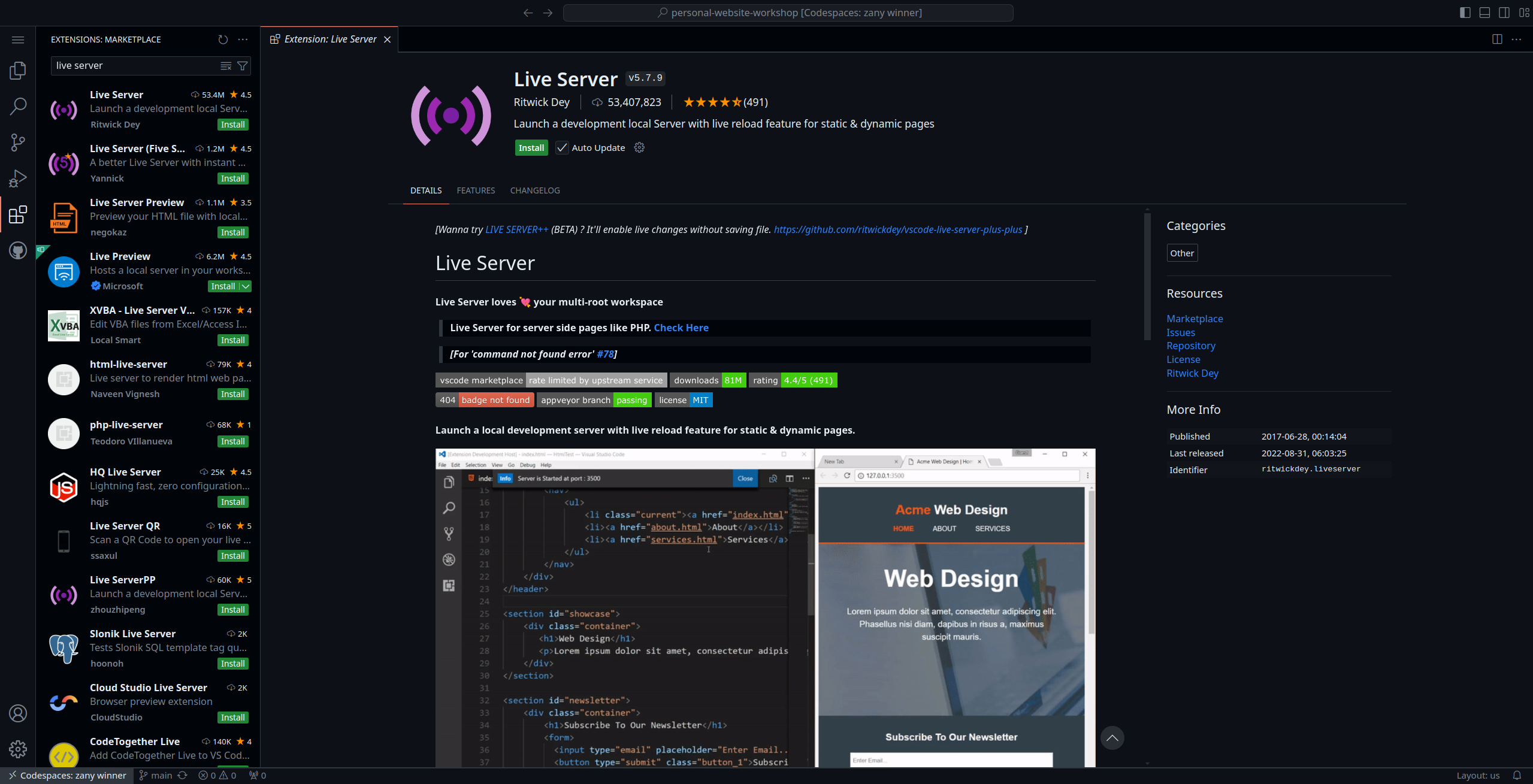
Task: Clear extension search results icon
Action: pyautogui.click(x=226, y=66)
